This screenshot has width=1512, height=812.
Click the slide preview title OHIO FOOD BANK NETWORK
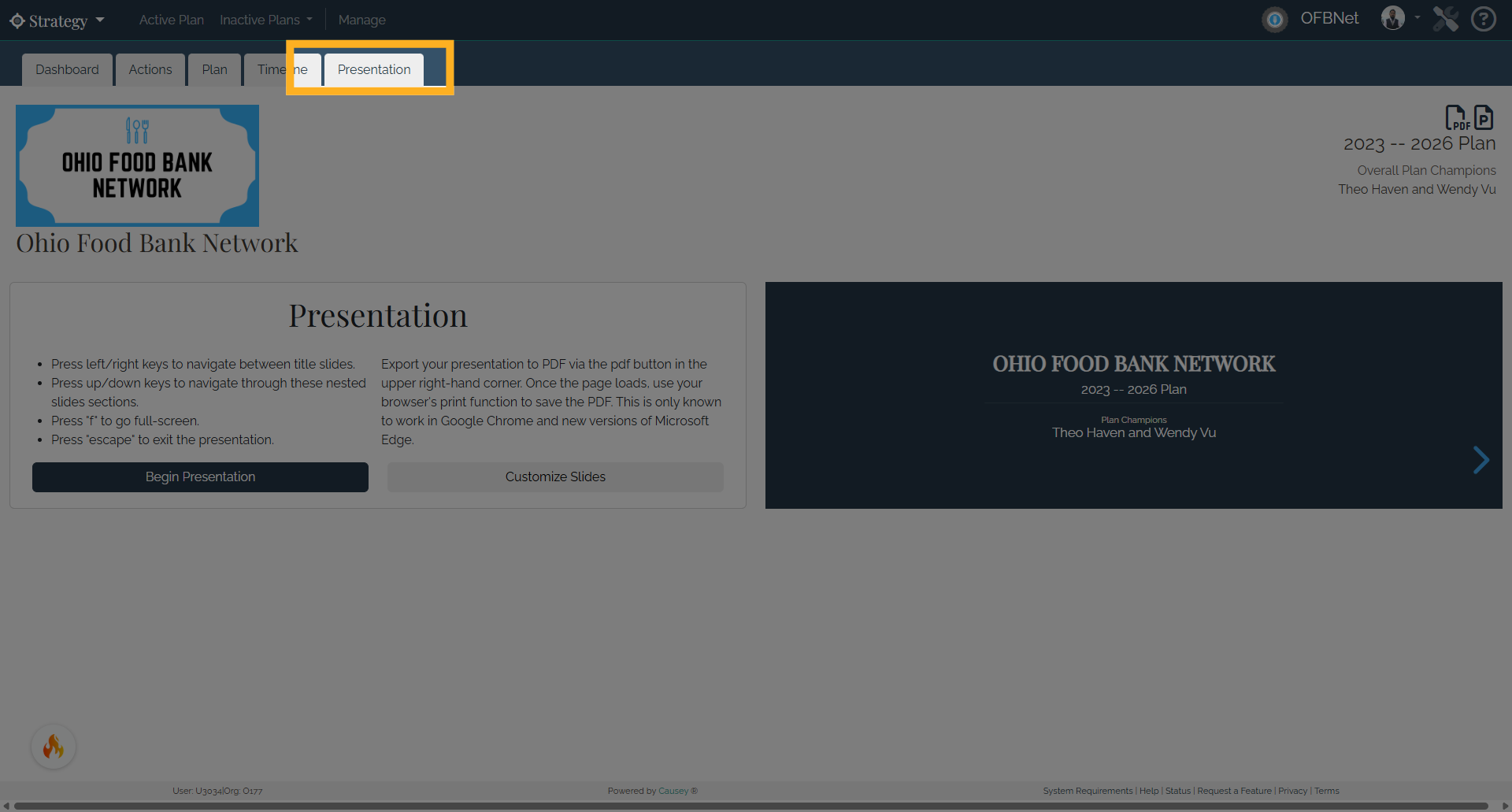coord(1134,364)
